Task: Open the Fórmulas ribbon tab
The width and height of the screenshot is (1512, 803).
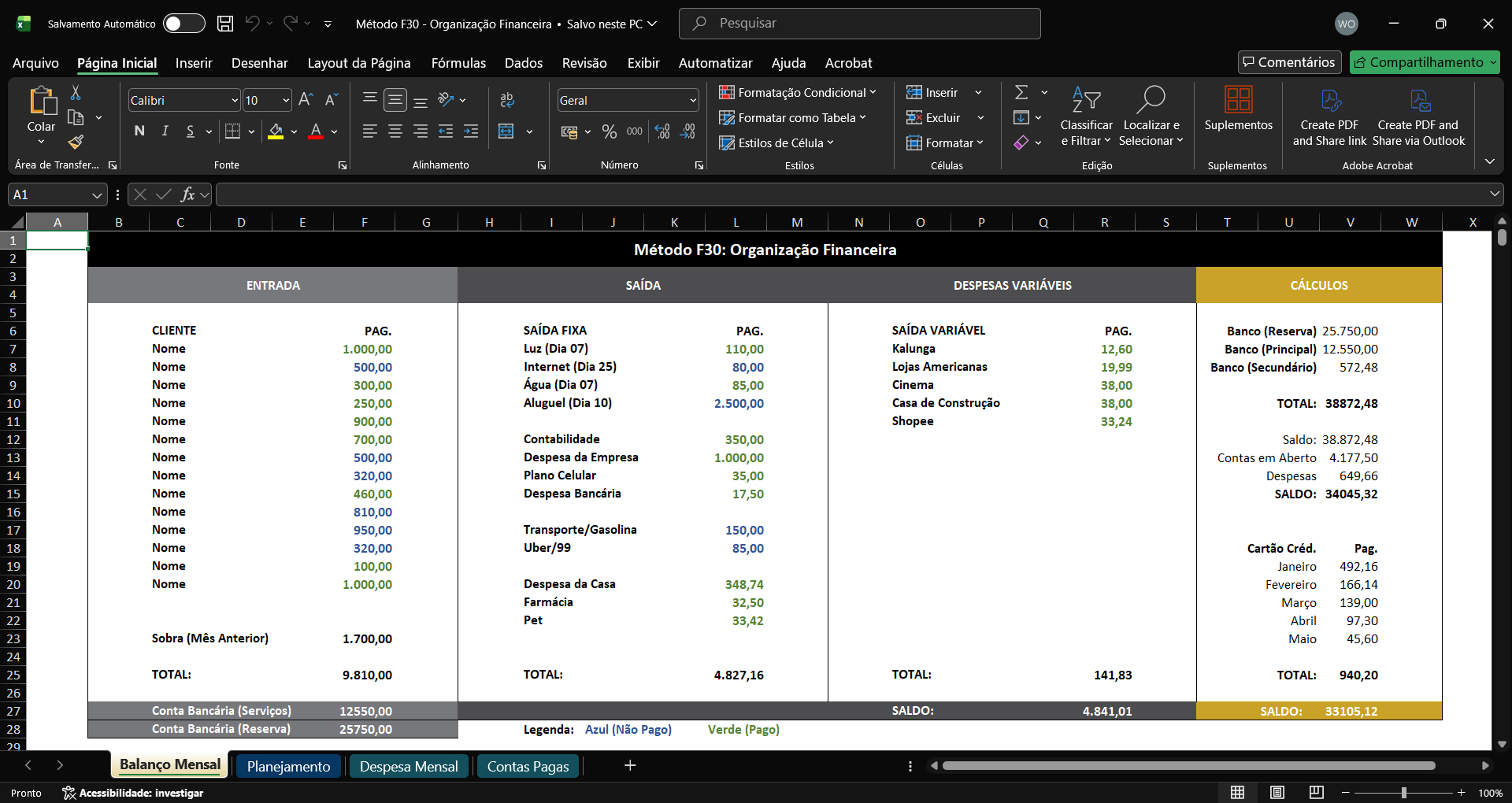Action: coord(458,63)
